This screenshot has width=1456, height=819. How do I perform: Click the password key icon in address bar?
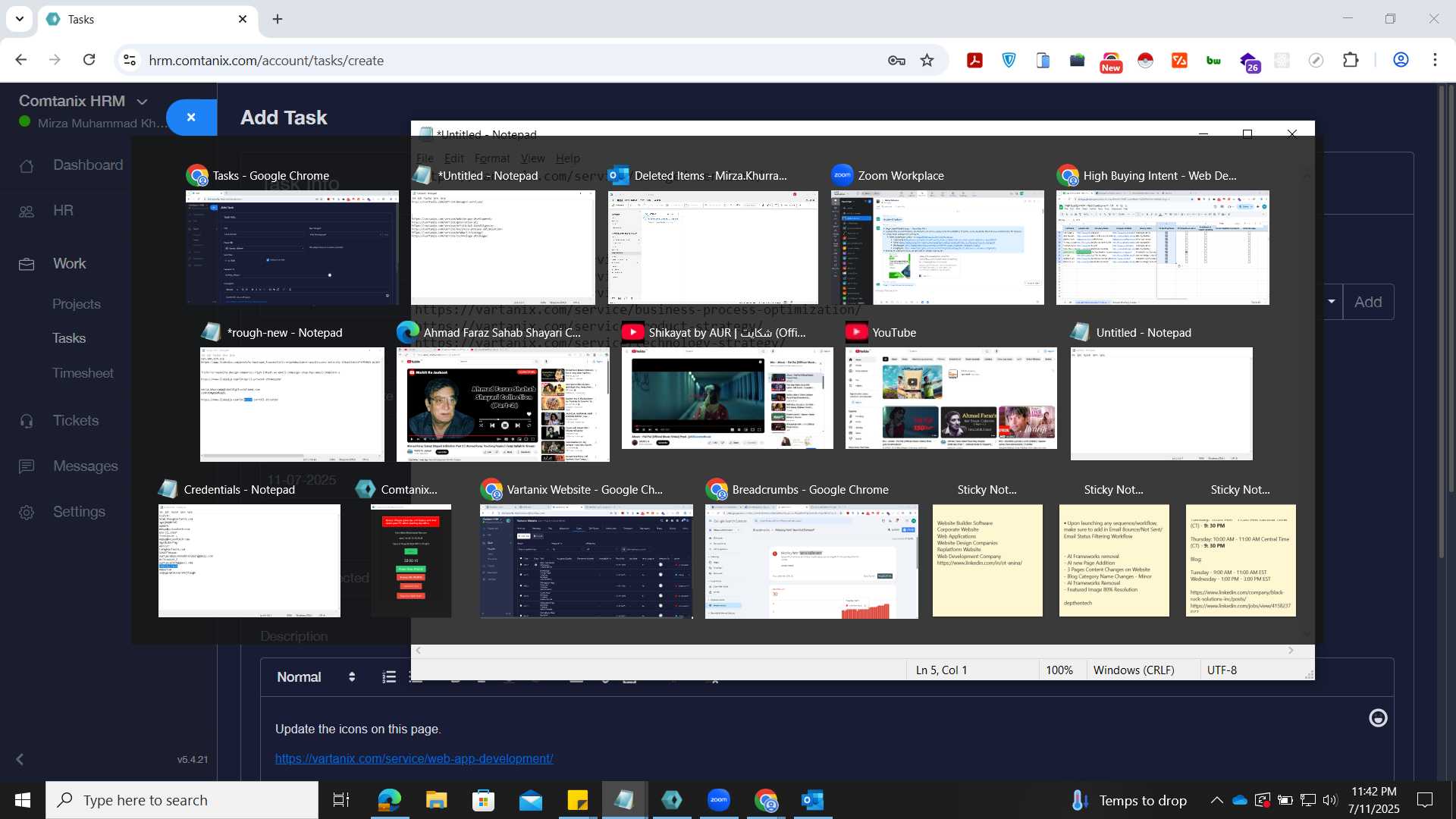896,61
